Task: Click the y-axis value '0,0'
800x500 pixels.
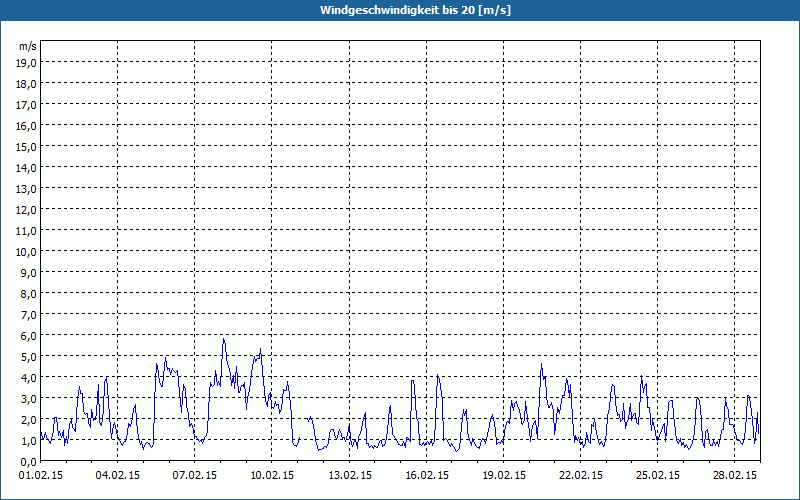Action: (x=29, y=462)
